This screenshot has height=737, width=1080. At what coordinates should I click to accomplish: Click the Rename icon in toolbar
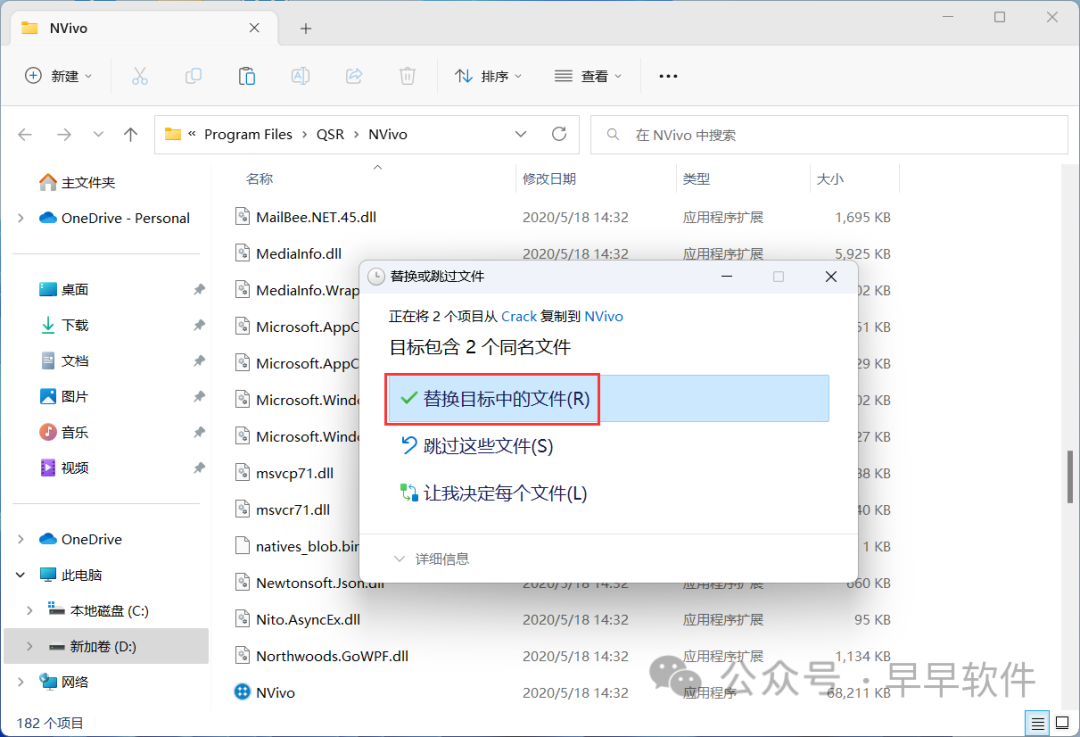pos(300,76)
